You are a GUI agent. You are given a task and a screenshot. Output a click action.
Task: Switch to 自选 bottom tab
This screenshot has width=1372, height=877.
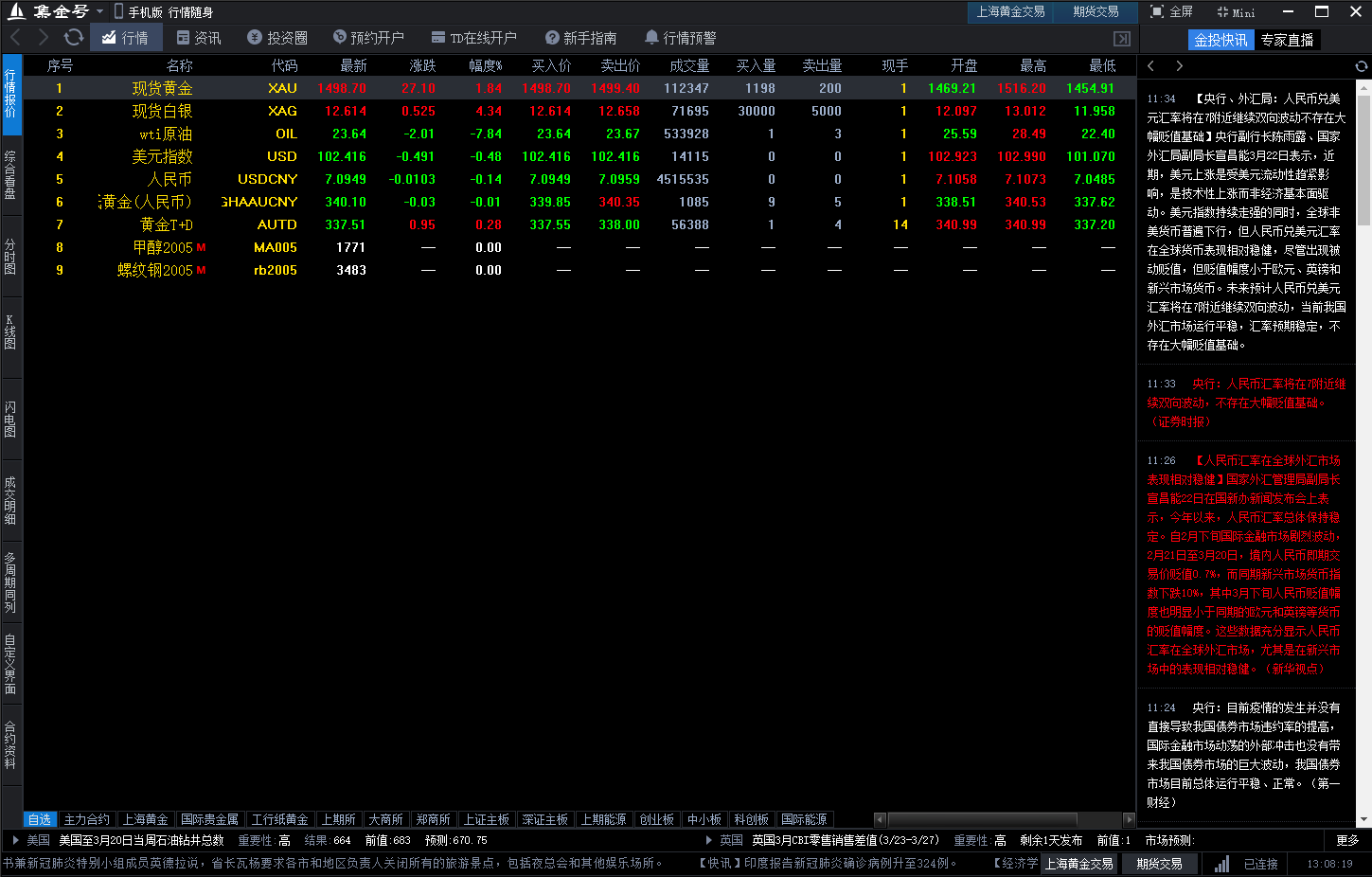(40, 819)
